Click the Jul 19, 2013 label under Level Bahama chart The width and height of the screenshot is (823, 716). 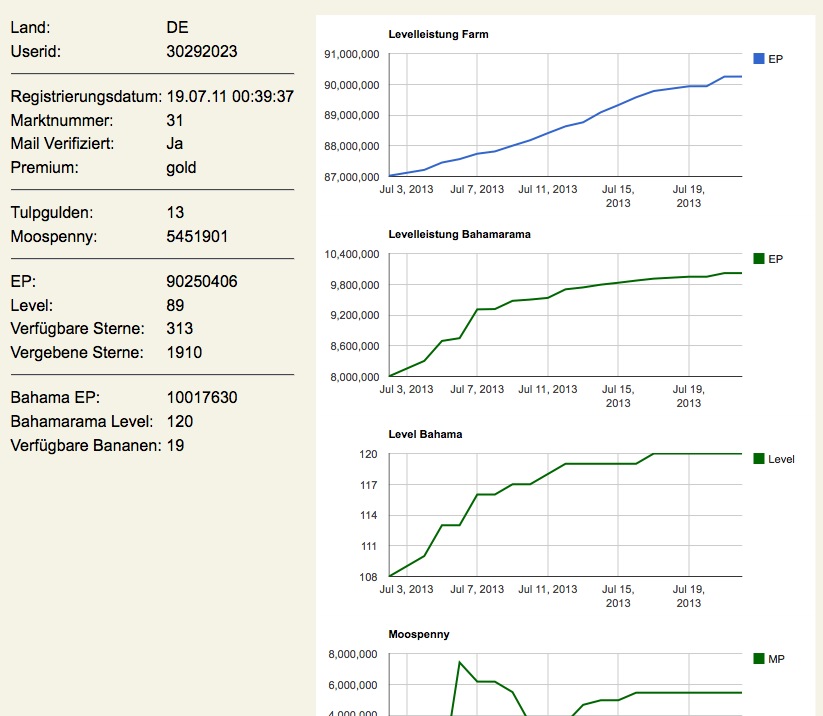tap(689, 596)
